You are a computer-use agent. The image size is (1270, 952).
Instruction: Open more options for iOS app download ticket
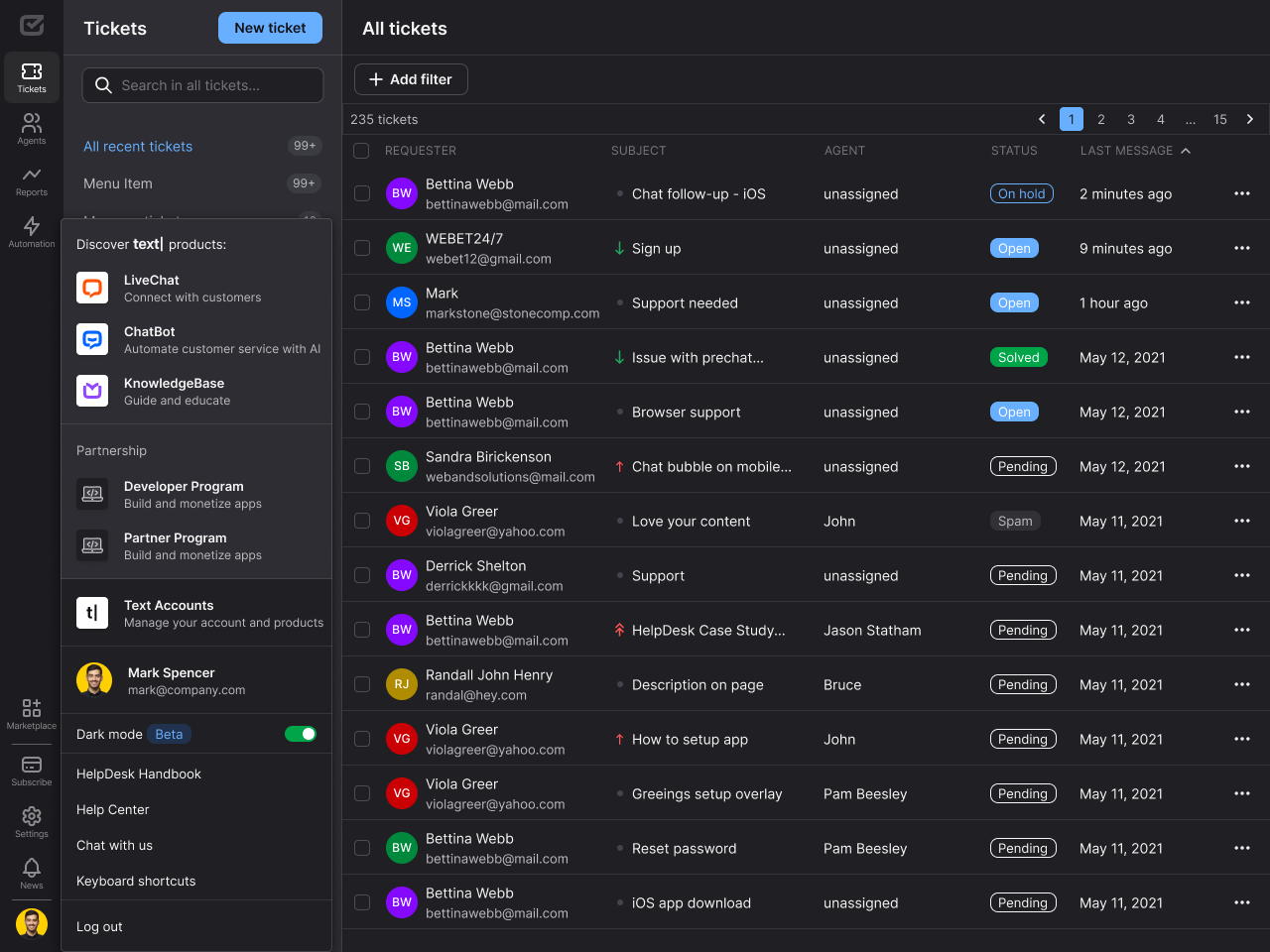pyautogui.click(x=1242, y=902)
